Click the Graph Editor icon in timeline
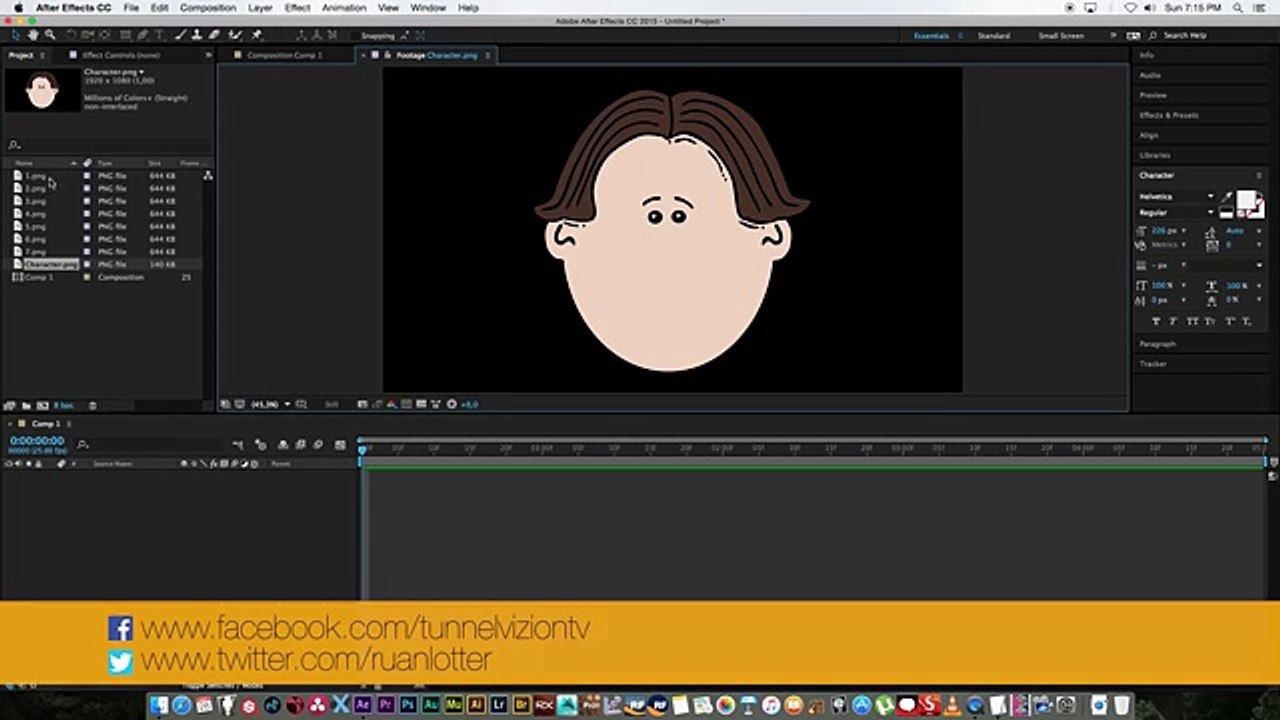The width and height of the screenshot is (1280, 720). 340,444
